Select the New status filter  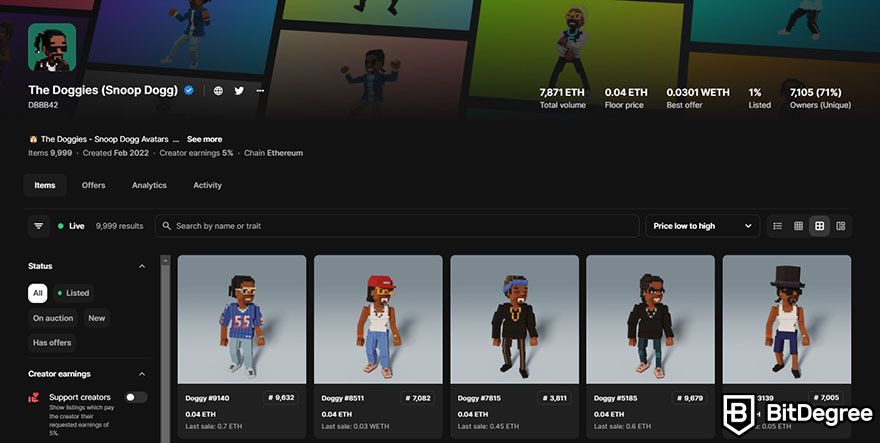97,318
